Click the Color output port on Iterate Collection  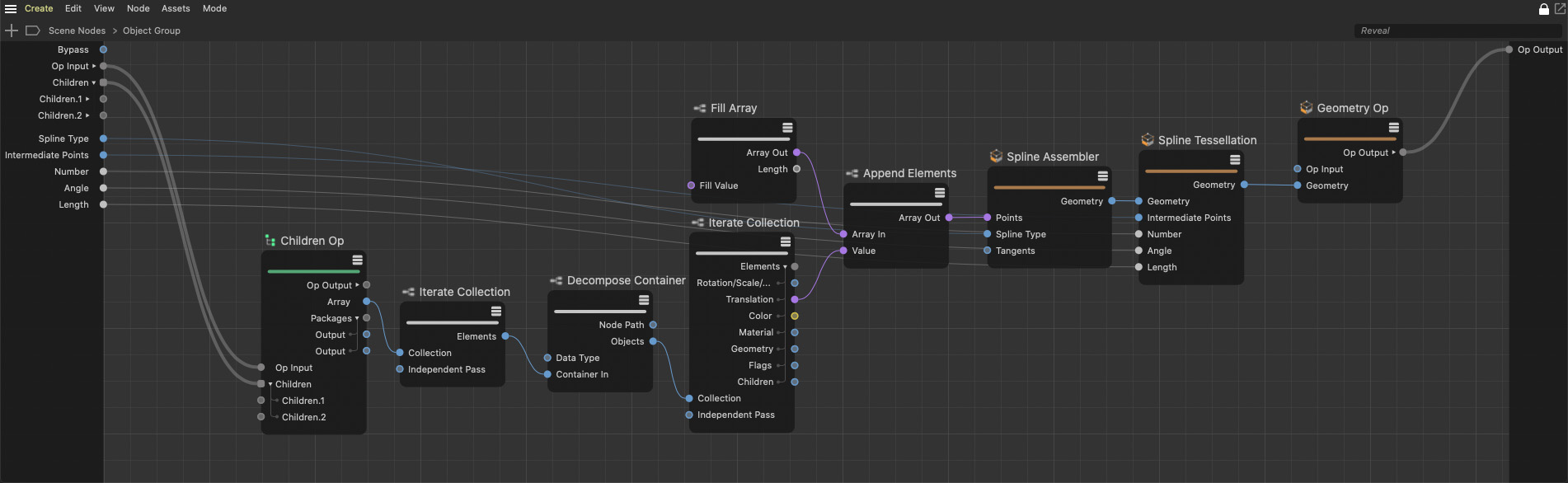(x=795, y=316)
